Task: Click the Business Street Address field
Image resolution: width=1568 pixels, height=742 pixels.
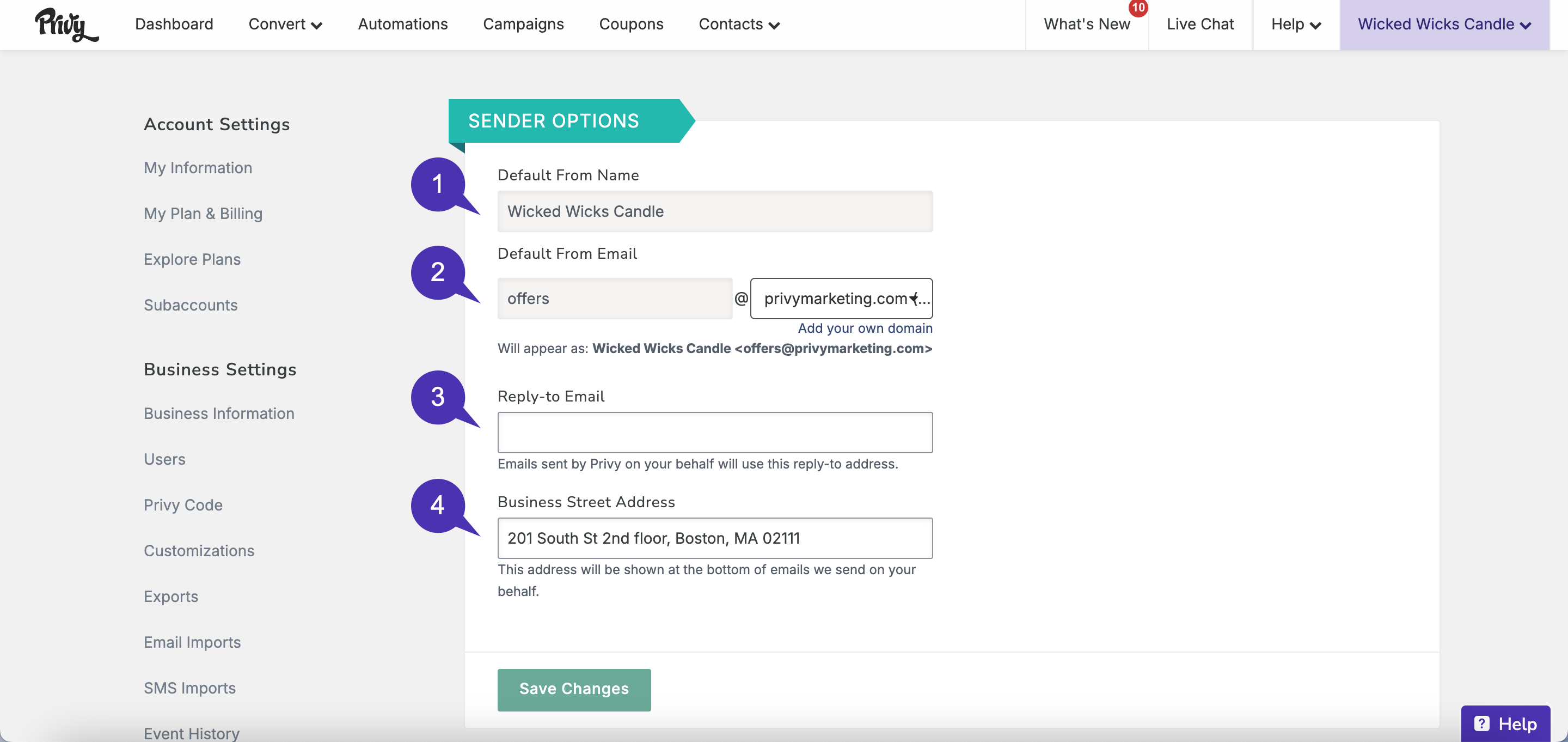Action: 715,538
